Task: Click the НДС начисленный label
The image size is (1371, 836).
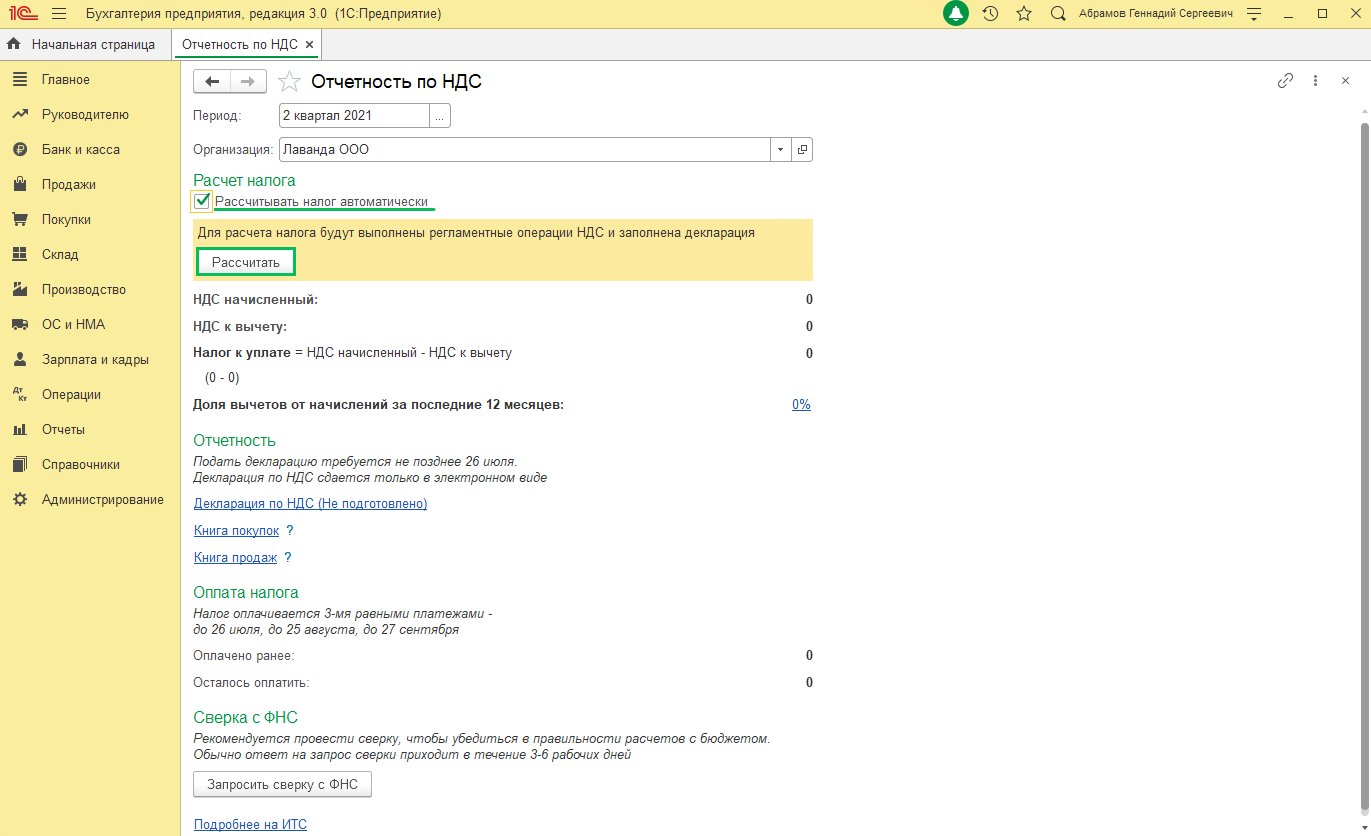Action: tap(255, 300)
